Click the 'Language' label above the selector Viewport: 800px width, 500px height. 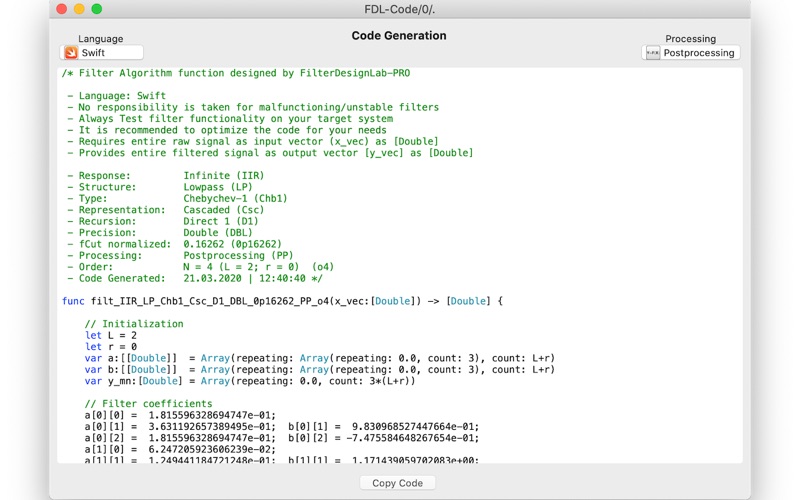point(101,39)
